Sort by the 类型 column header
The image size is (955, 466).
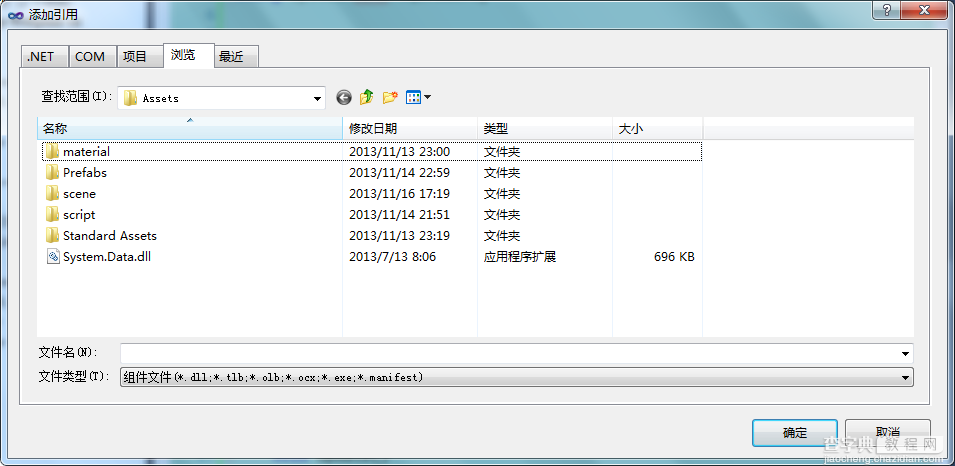coord(545,129)
